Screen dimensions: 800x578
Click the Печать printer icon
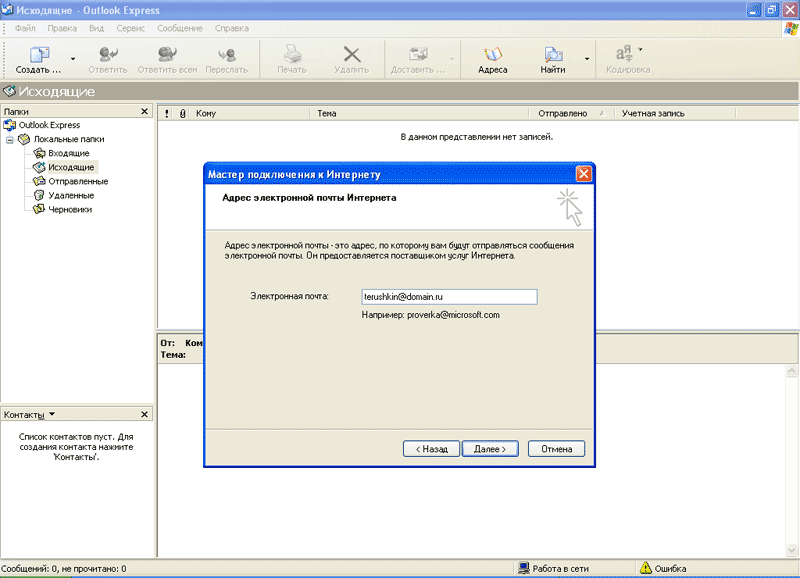tap(292, 54)
